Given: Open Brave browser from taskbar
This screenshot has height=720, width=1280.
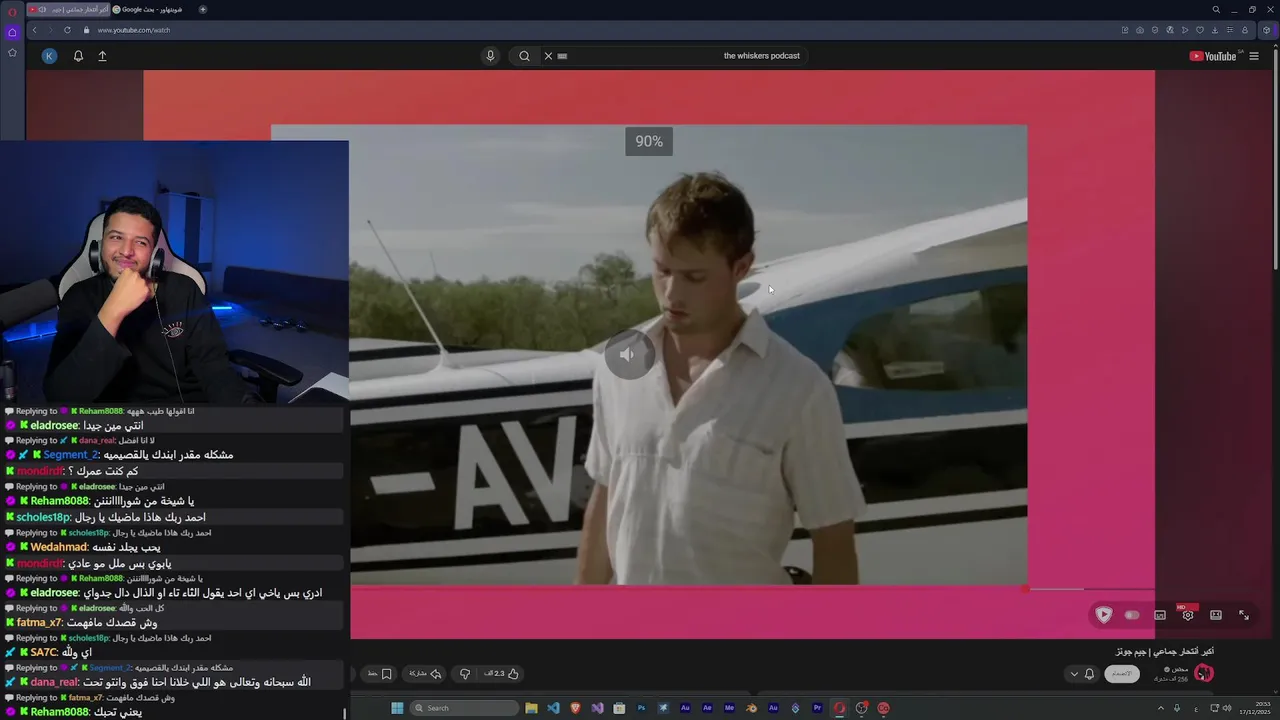Looking at the screenshot, I should [576, 708].
